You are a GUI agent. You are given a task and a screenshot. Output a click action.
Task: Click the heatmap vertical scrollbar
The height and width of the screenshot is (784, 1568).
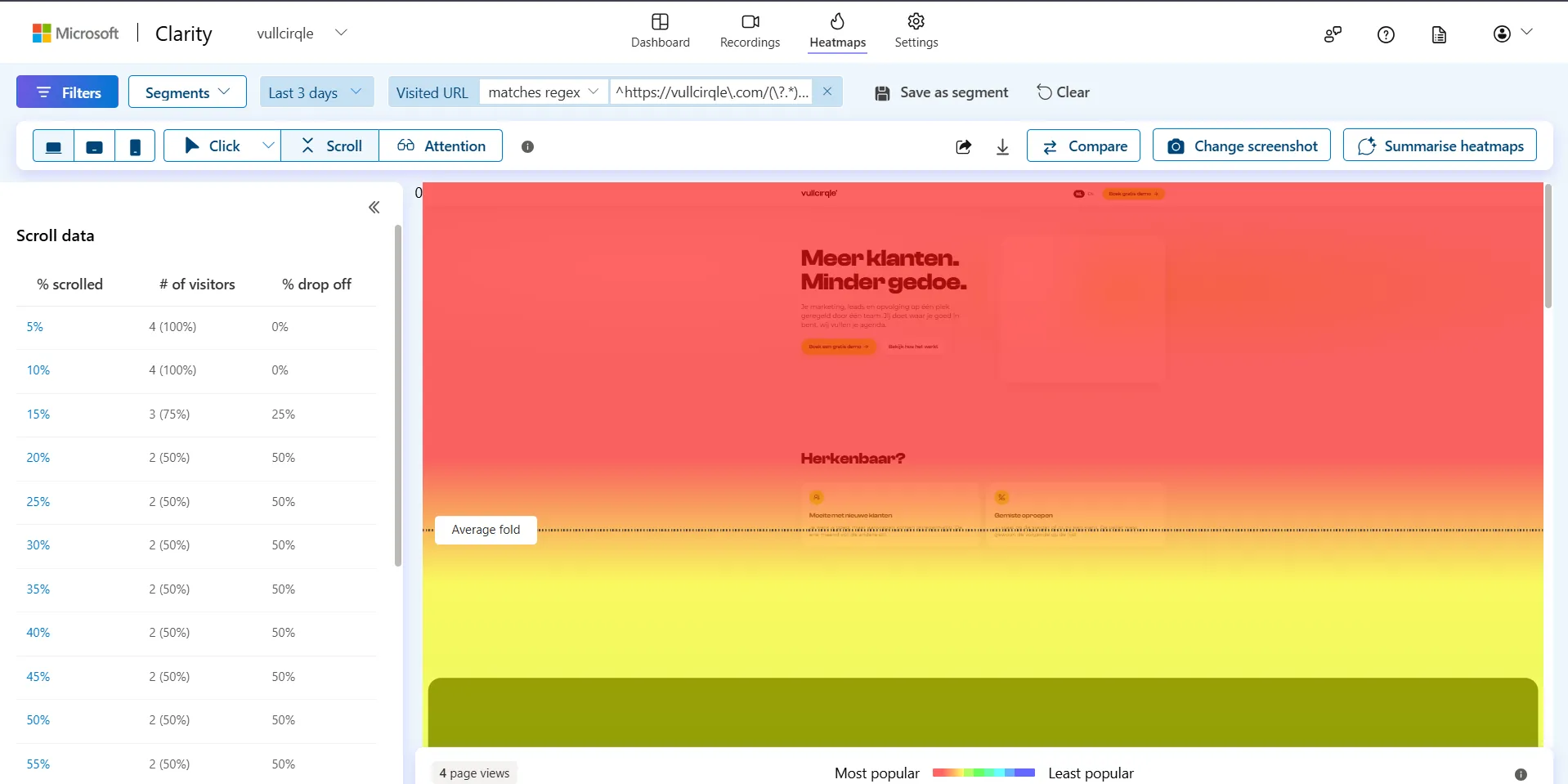coord(1548,246)
